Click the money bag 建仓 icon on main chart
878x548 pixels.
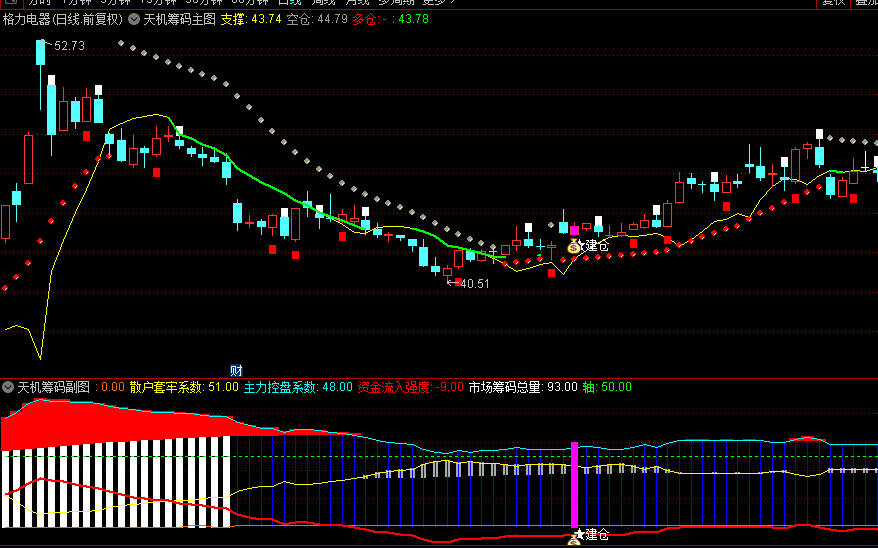coord(575,246)
